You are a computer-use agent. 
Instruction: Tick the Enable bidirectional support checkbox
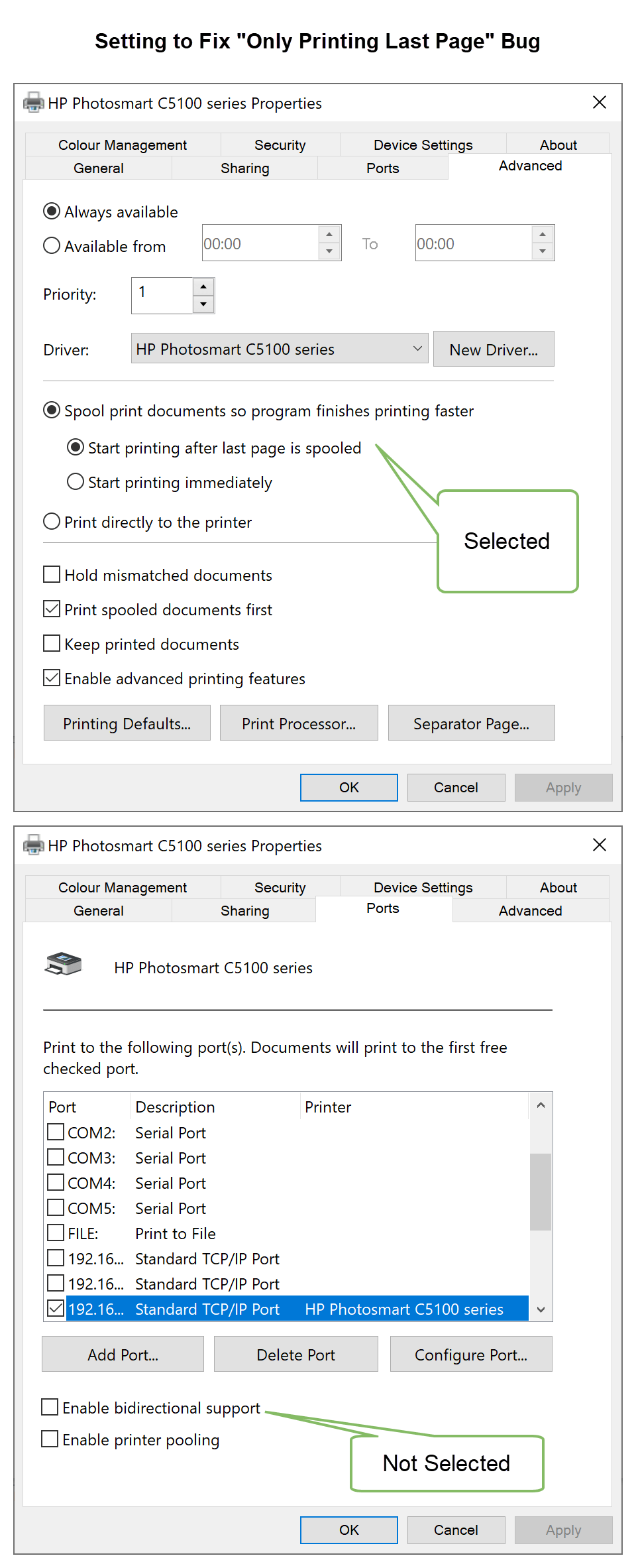(50, 1407)
